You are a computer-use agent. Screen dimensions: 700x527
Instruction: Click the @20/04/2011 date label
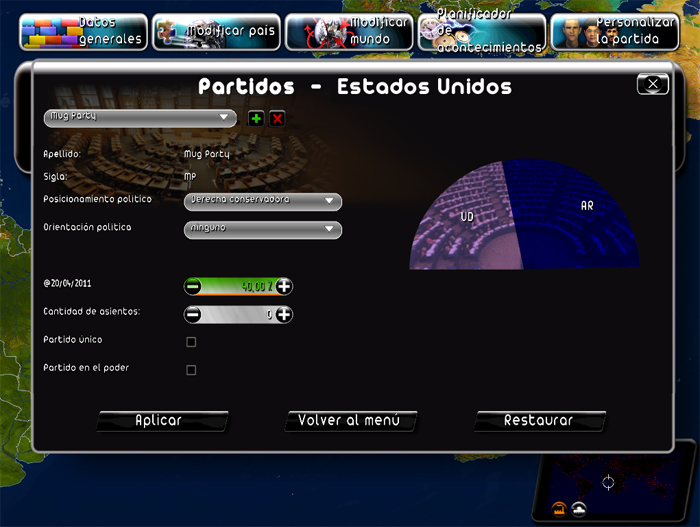(67, 283)
